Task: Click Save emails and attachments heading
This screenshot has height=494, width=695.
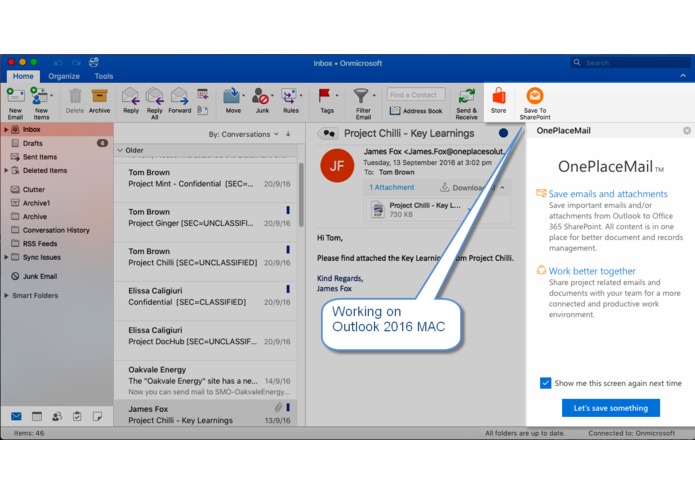Action: [x=608, y=194]
